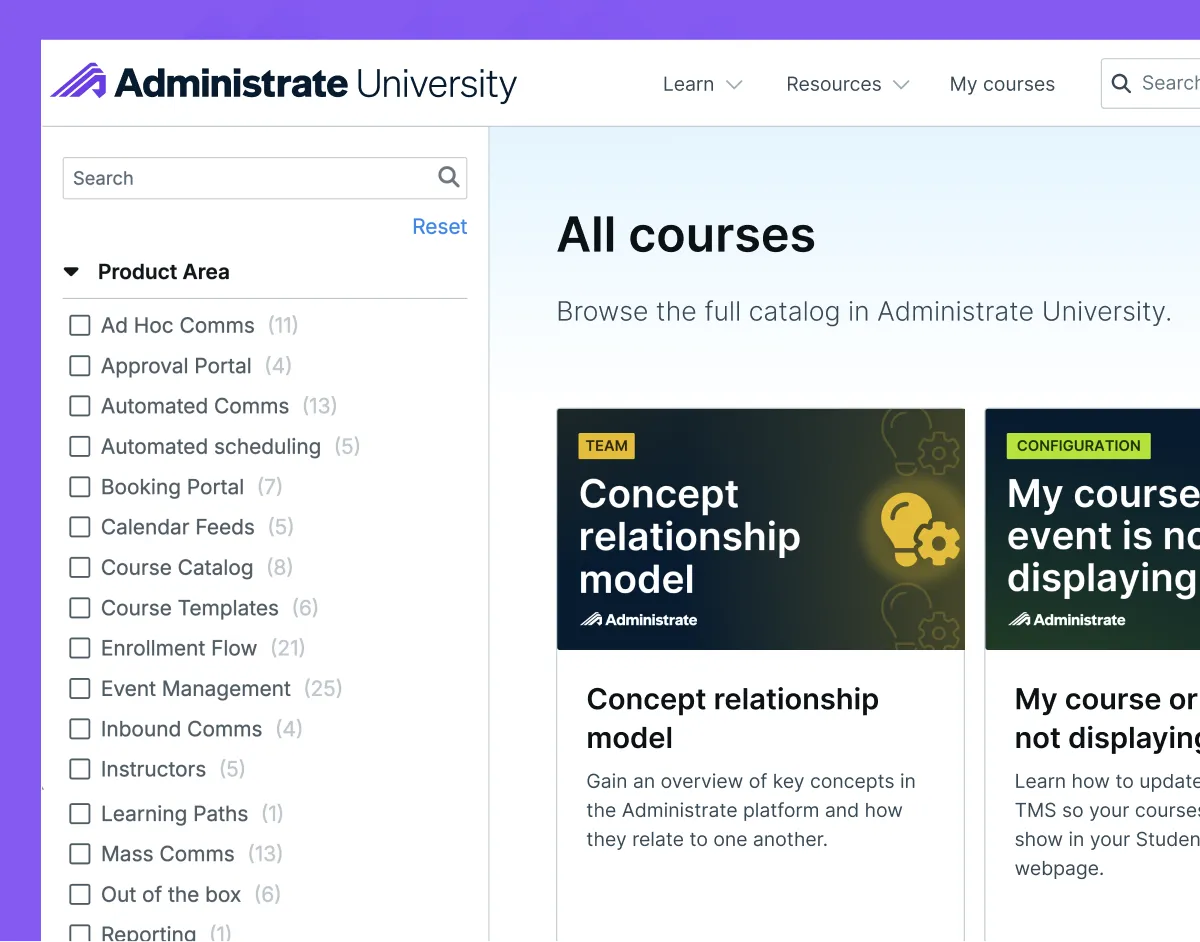Enable the Automated Comms filter
1200x942 pixels.
pos(80,406)
